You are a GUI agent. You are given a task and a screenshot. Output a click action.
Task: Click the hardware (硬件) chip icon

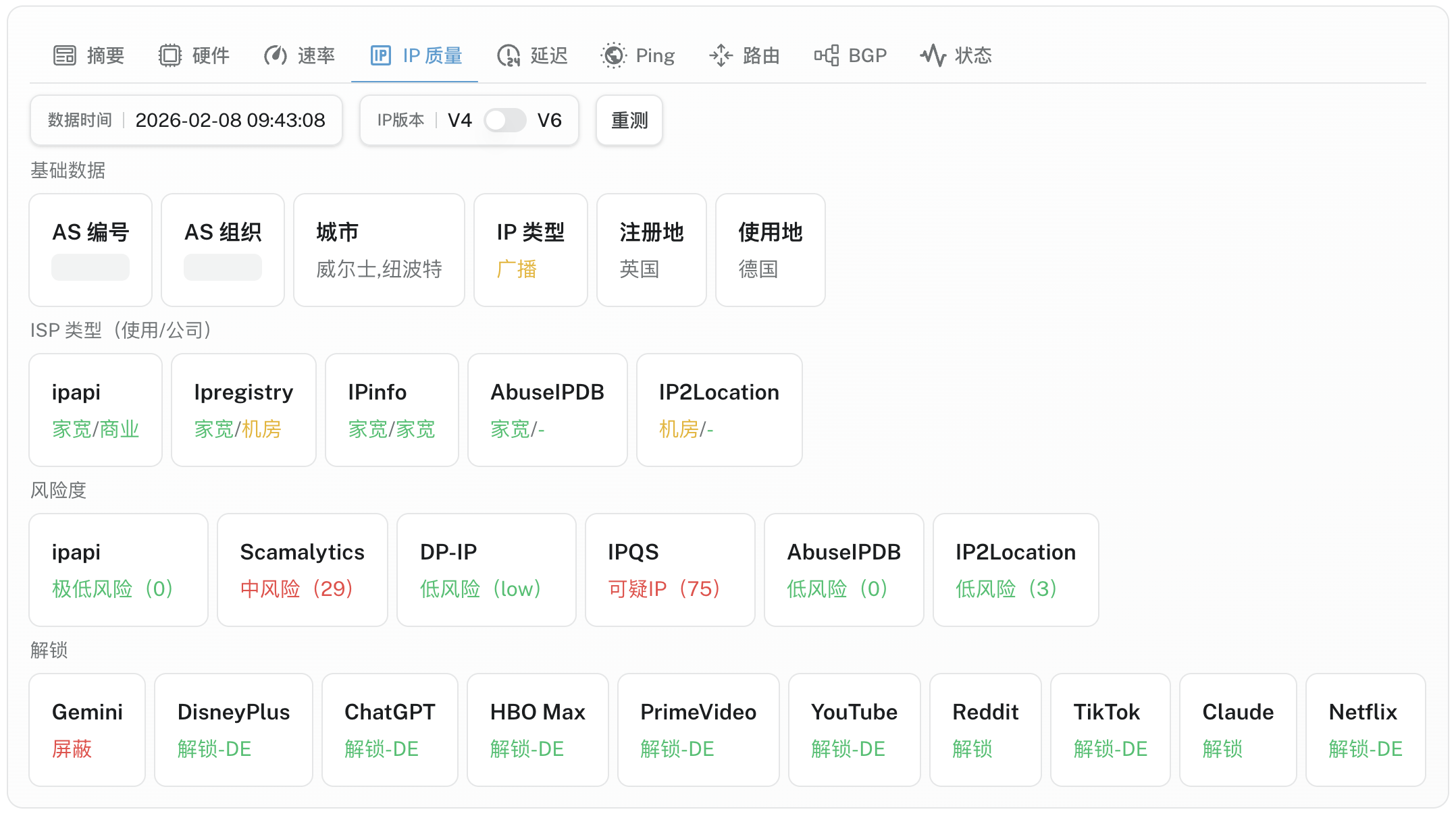(170, 55)
